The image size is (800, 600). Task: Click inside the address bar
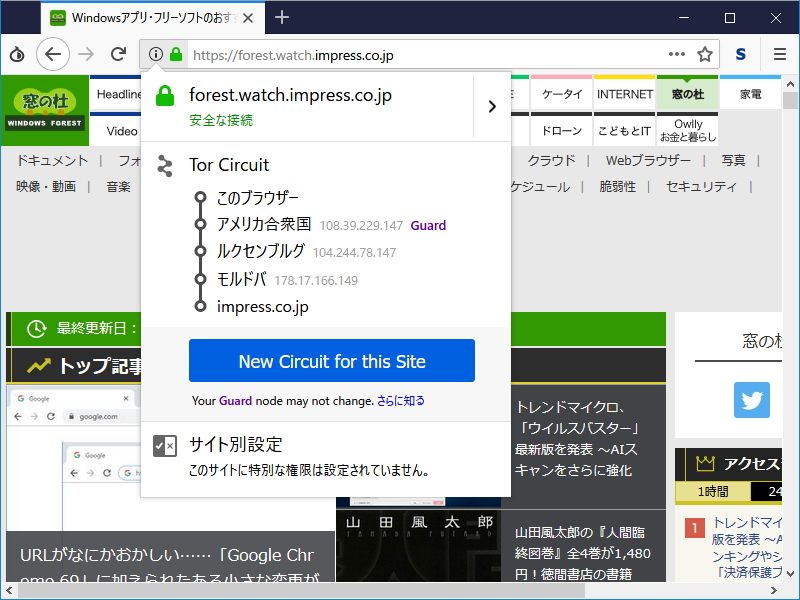click(x=400, y=54)
